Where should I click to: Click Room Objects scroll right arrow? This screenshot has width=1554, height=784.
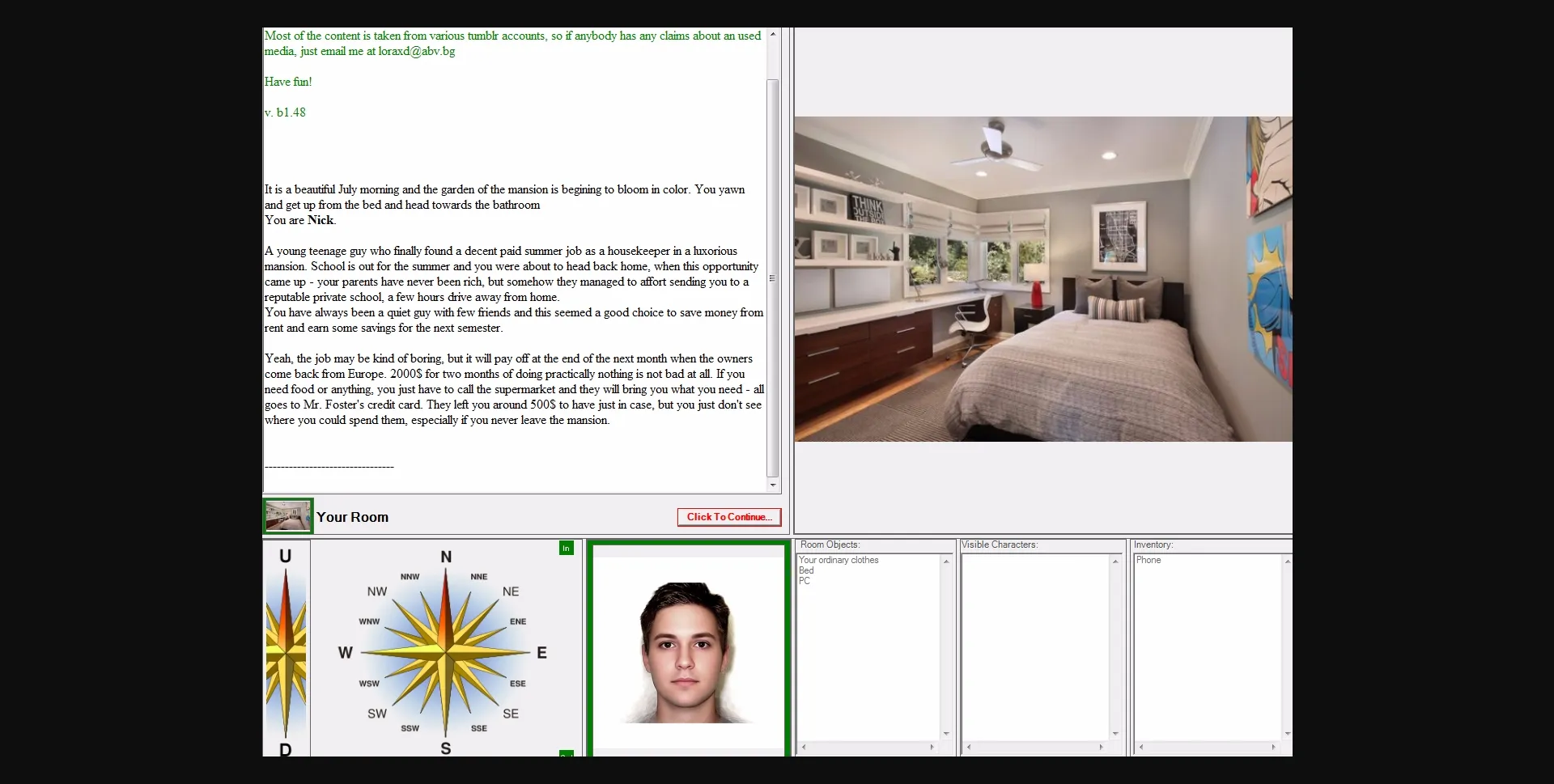pyautogui.click(x=932, y=747)
